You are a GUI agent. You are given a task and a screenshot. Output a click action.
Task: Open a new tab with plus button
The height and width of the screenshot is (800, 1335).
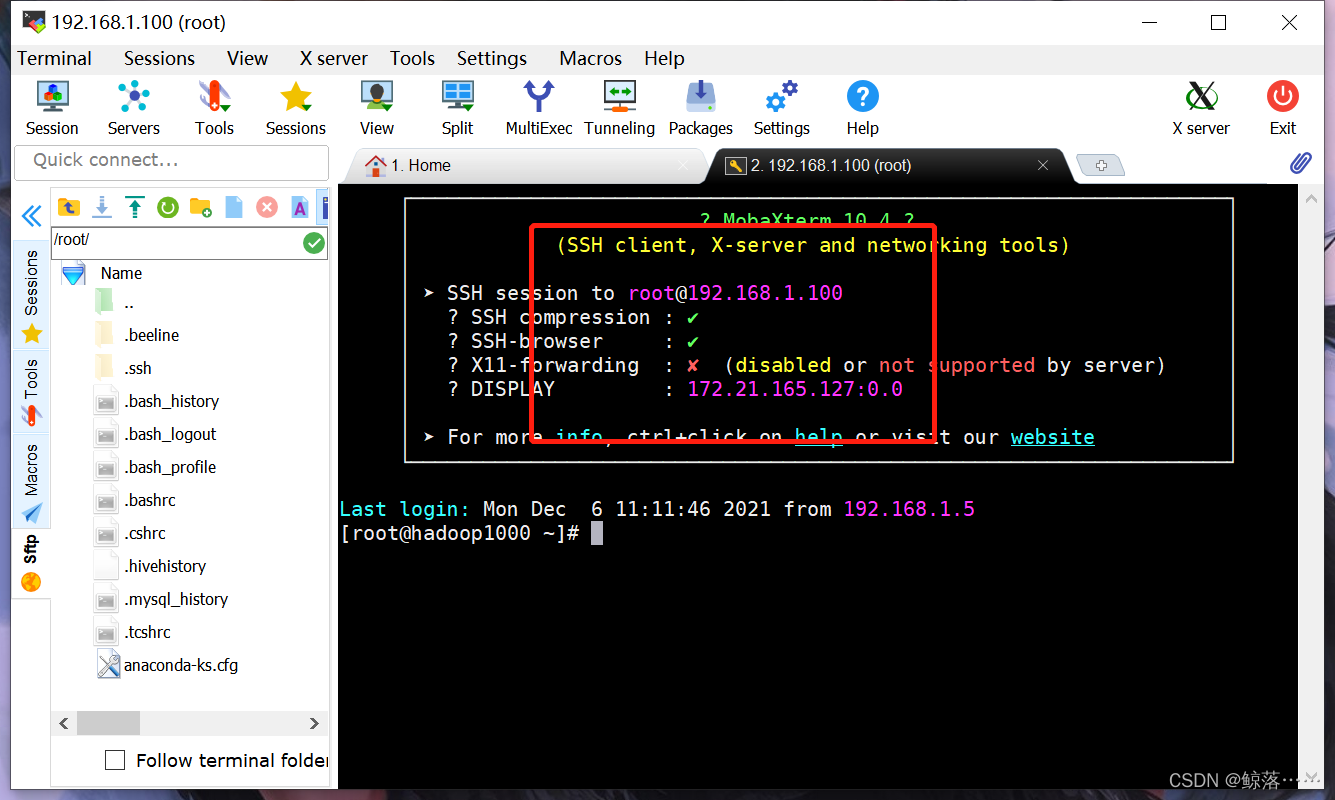click(1101, 165)
